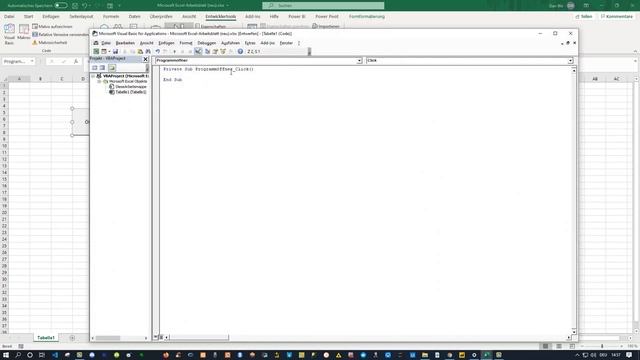Click the code window vertical scrollbar down arrow
The image size is (640, 360).
574,332
